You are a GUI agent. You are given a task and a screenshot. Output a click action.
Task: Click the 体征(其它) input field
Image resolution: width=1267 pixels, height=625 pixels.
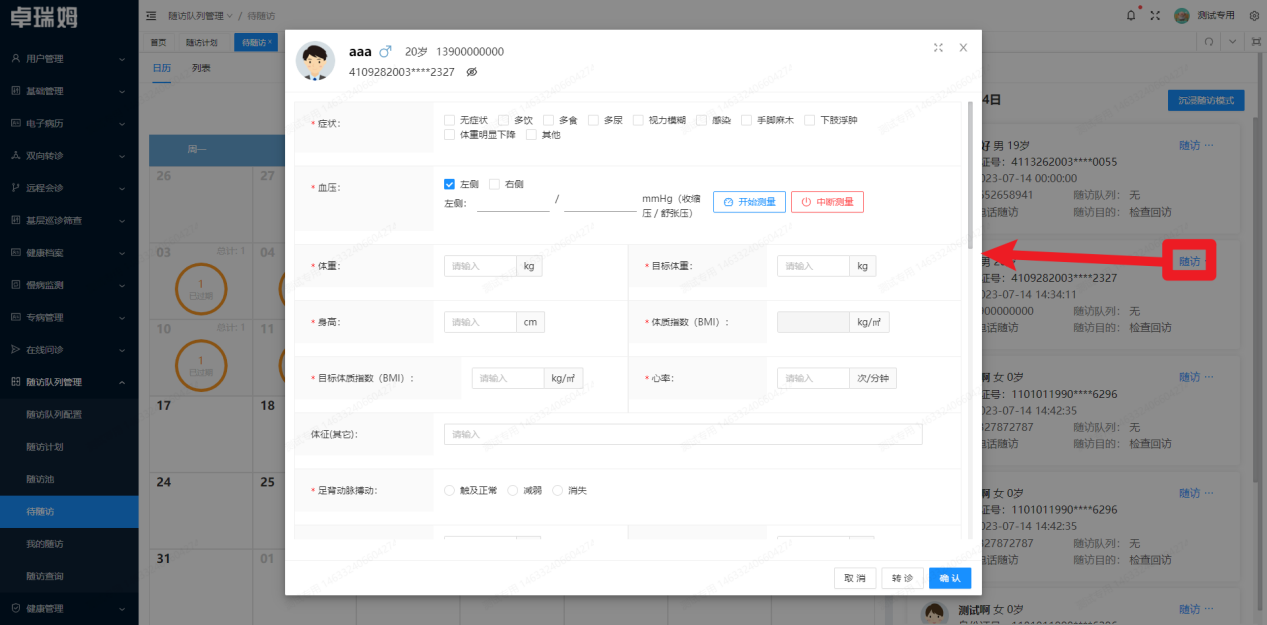tap(683, 434)
